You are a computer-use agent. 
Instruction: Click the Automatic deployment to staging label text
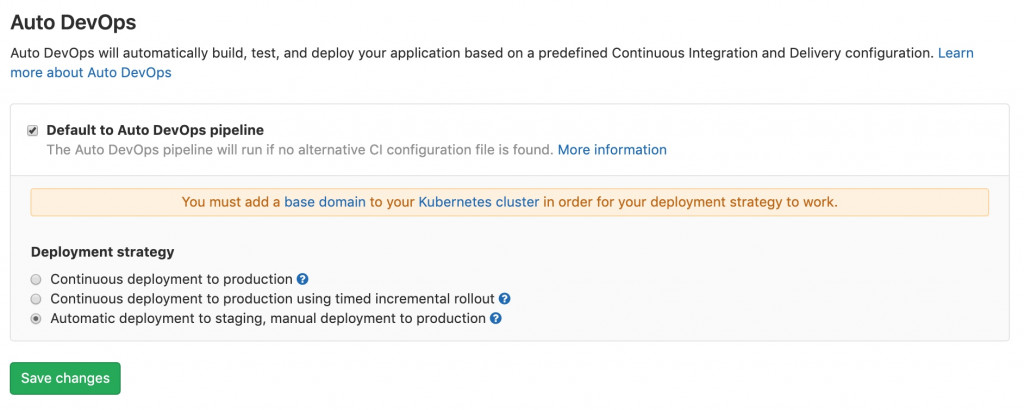(267, 319)
